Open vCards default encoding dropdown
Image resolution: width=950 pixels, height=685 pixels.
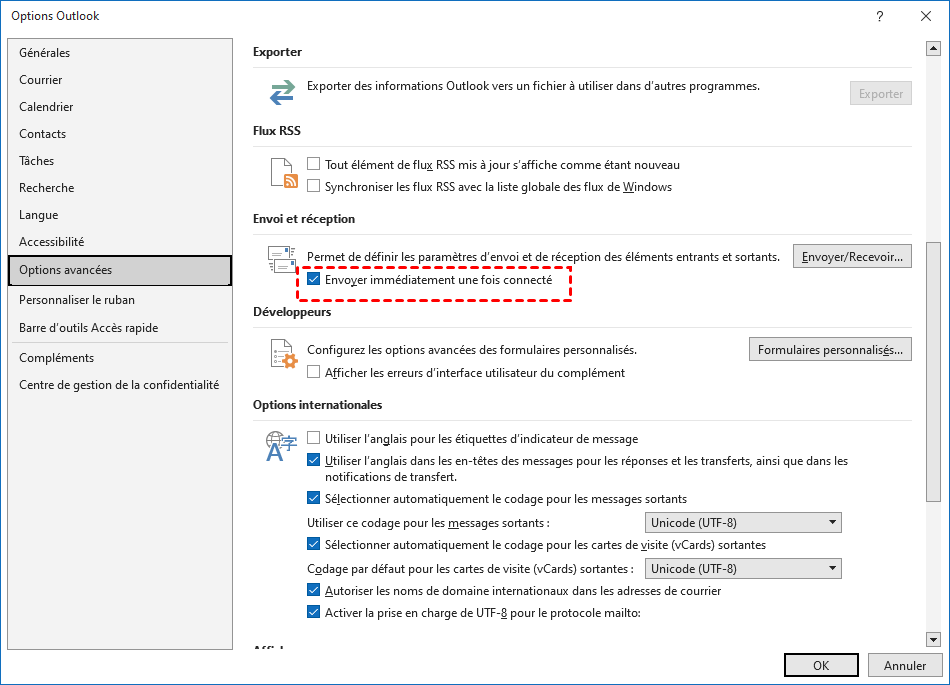(x=743, y=568)
